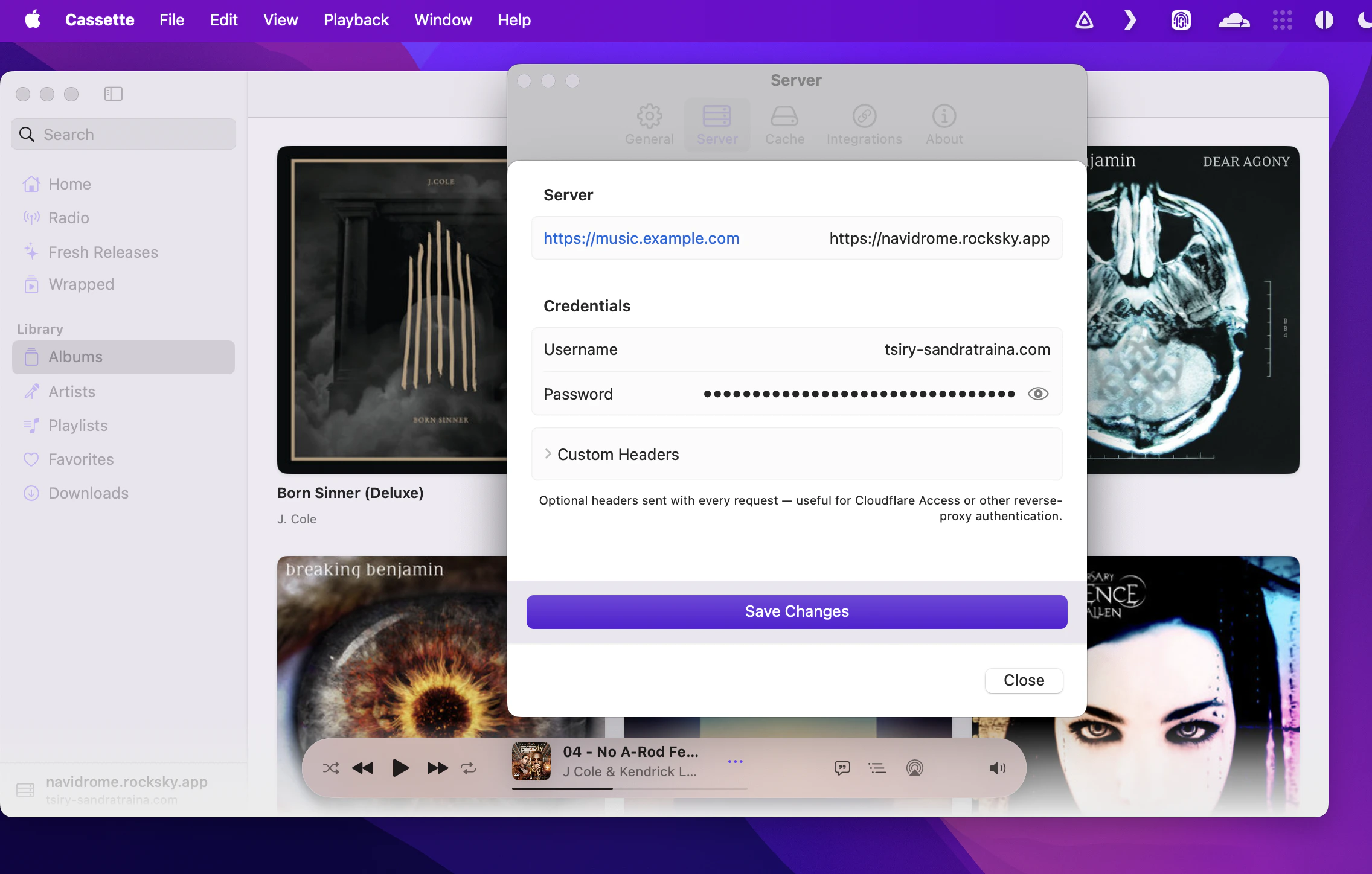Open the Born Sinner (Deluxe) album cover
Screen dimensions: 1372x874
393,310
